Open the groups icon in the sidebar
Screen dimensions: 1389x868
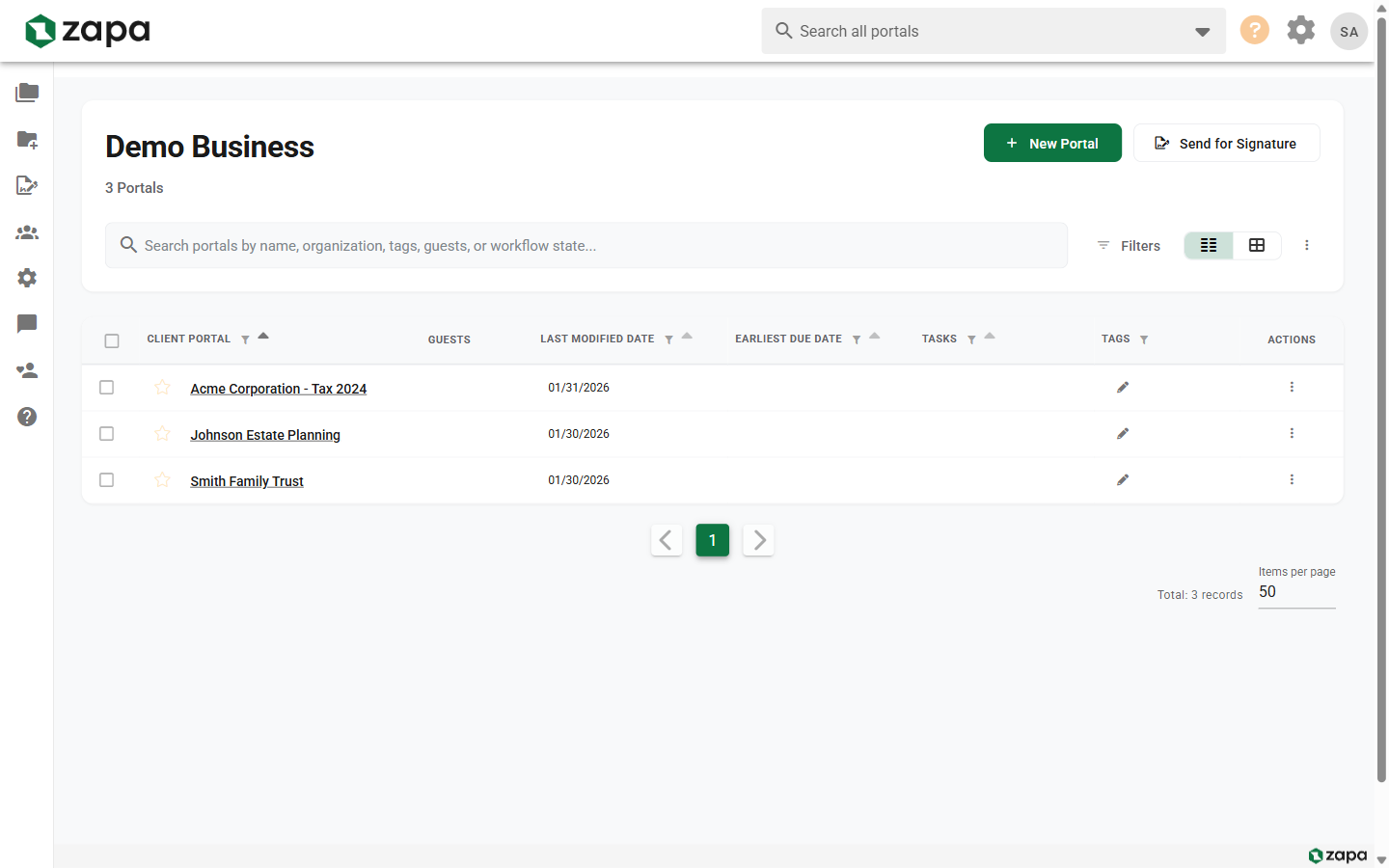[x=27, y=231]
